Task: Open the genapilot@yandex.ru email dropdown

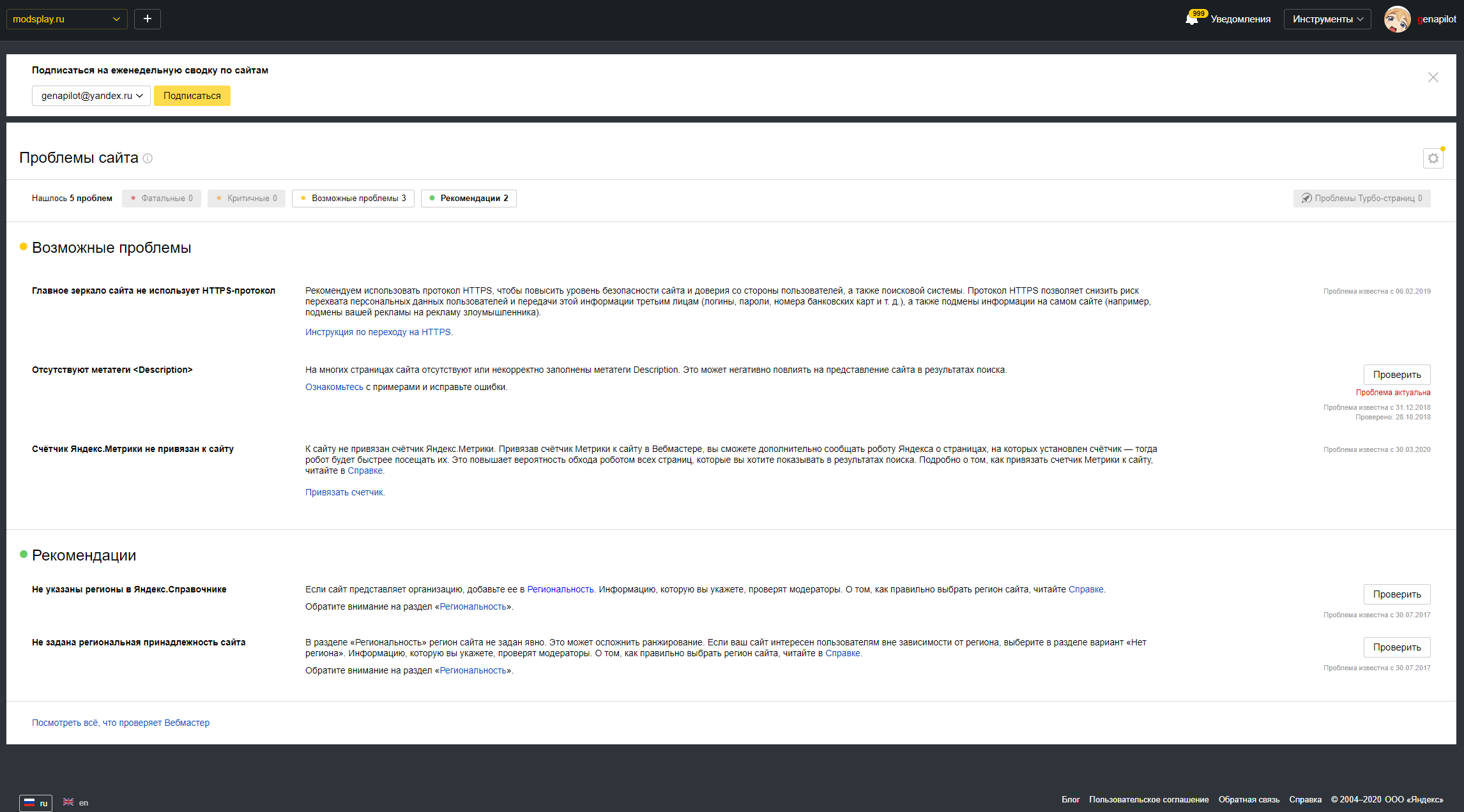Action: click(x=91, y=96)
